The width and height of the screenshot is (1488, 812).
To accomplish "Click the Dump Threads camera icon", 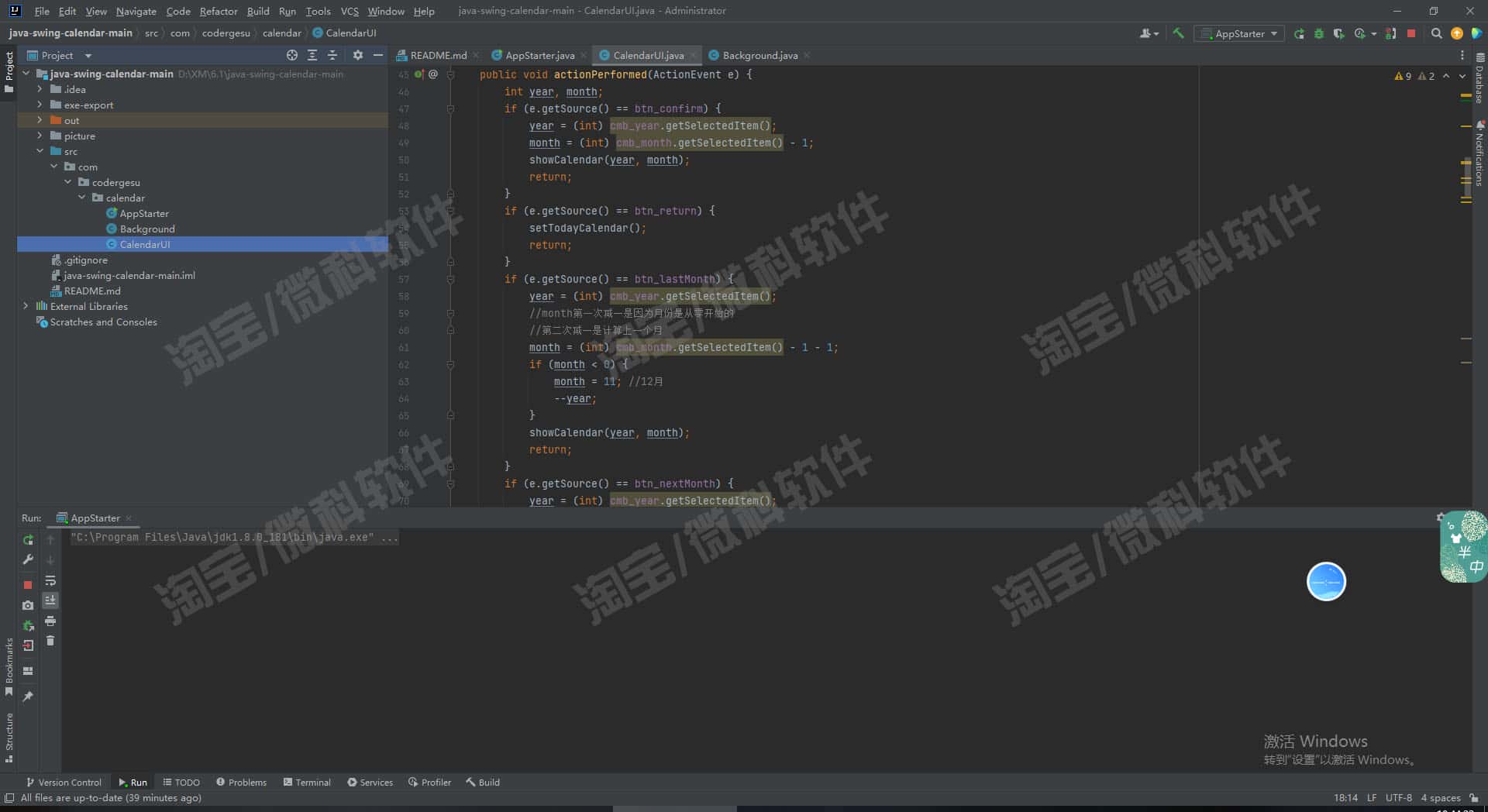I will pyautogui.click(x=28, y=605).
